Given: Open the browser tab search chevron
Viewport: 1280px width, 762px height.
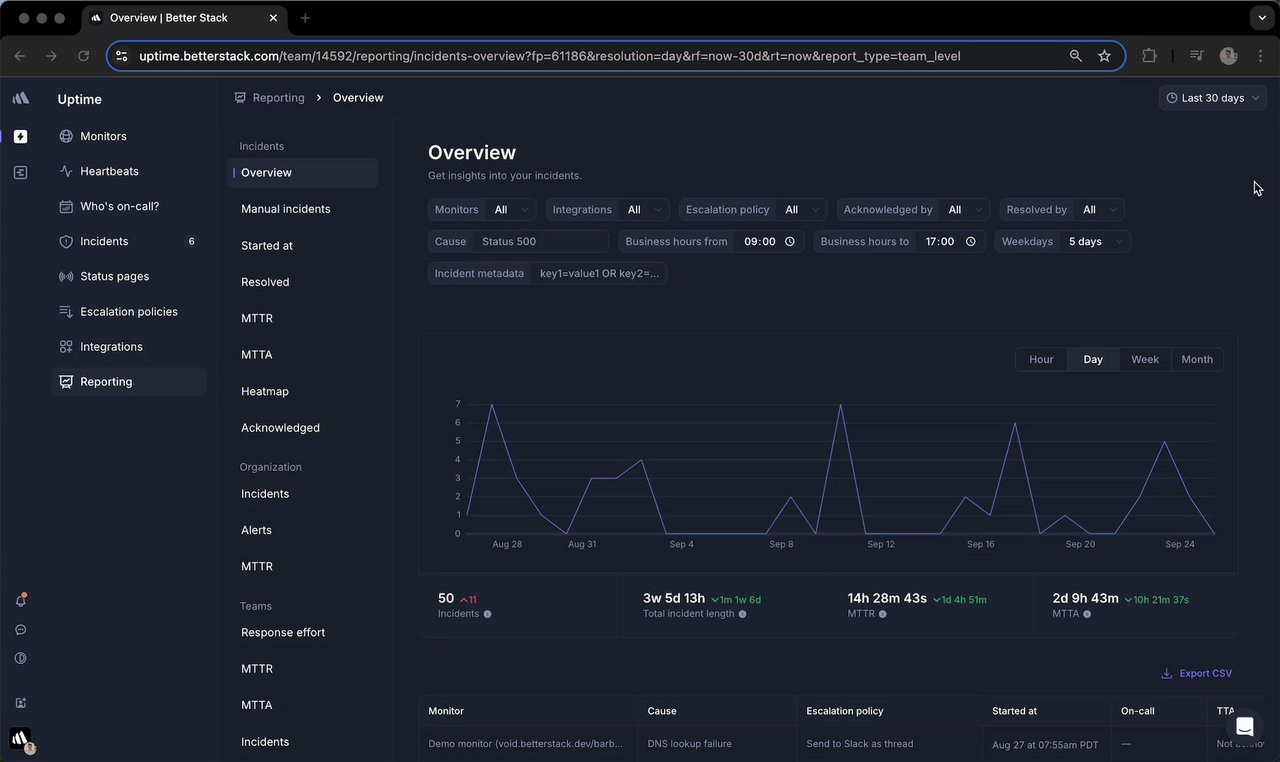Looking at the screenshot, I should point(1260,18).
